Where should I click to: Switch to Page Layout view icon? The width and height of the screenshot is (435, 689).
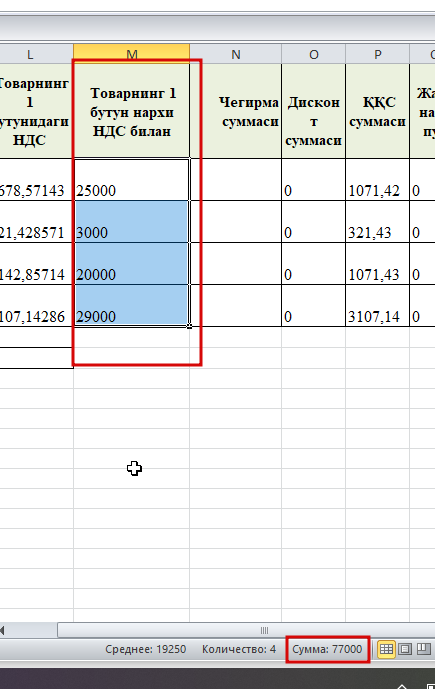click(405, 649)
